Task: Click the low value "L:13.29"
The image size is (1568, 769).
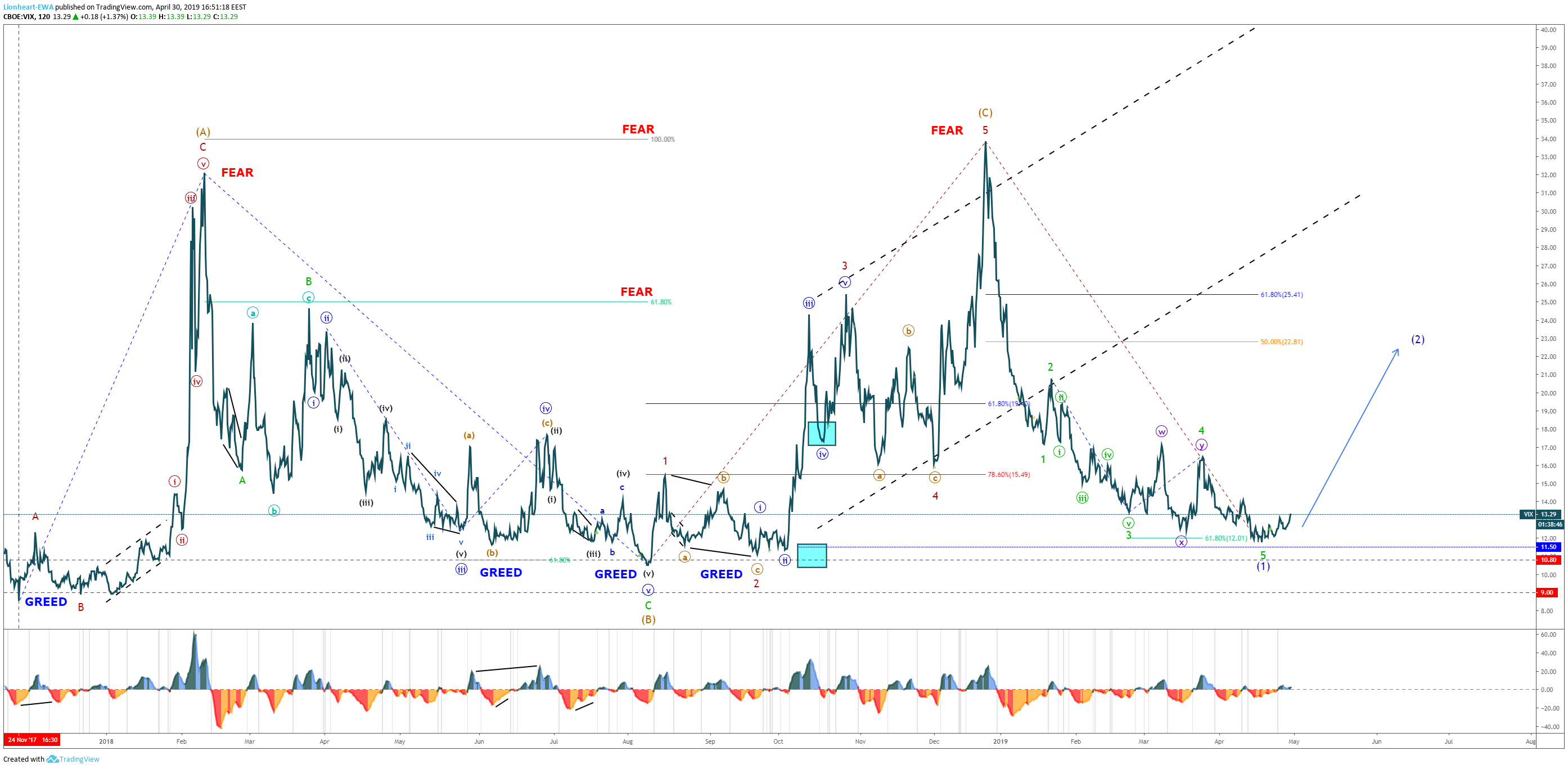Action: pyautogui.click(x=199, y=16)
